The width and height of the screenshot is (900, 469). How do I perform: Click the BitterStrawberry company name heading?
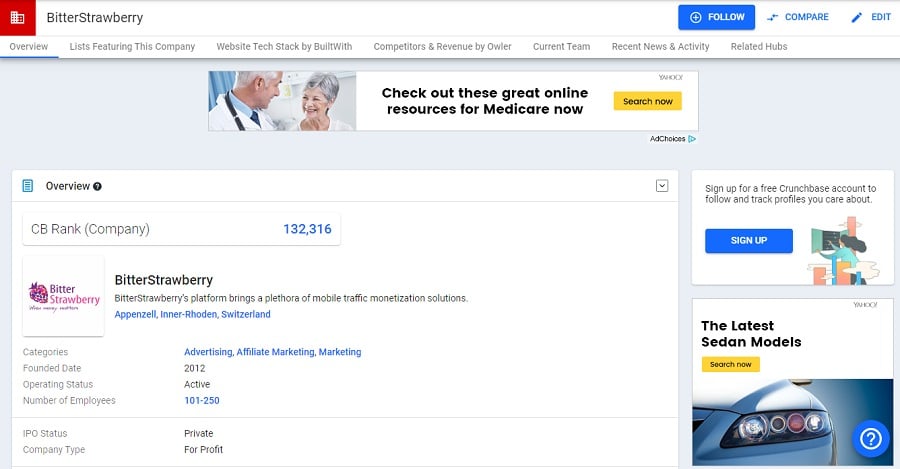(164, 280)
